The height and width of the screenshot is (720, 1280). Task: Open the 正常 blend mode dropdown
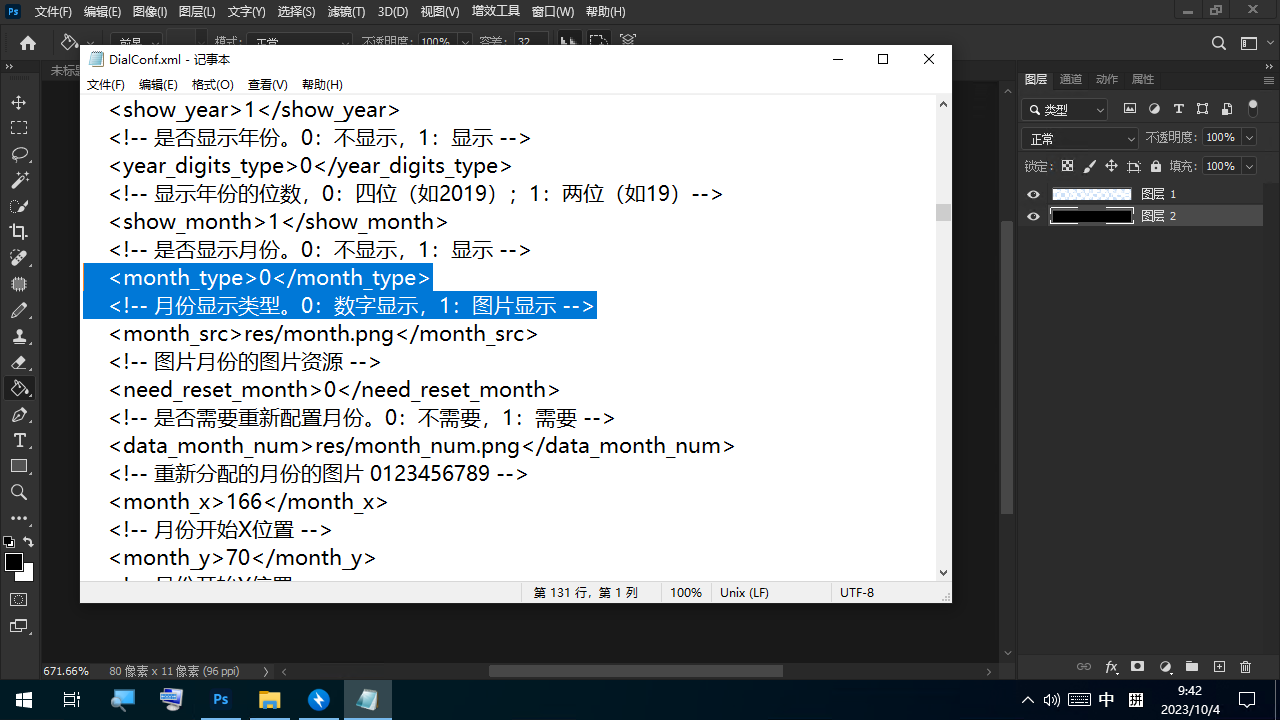[x=1080, y=139]
